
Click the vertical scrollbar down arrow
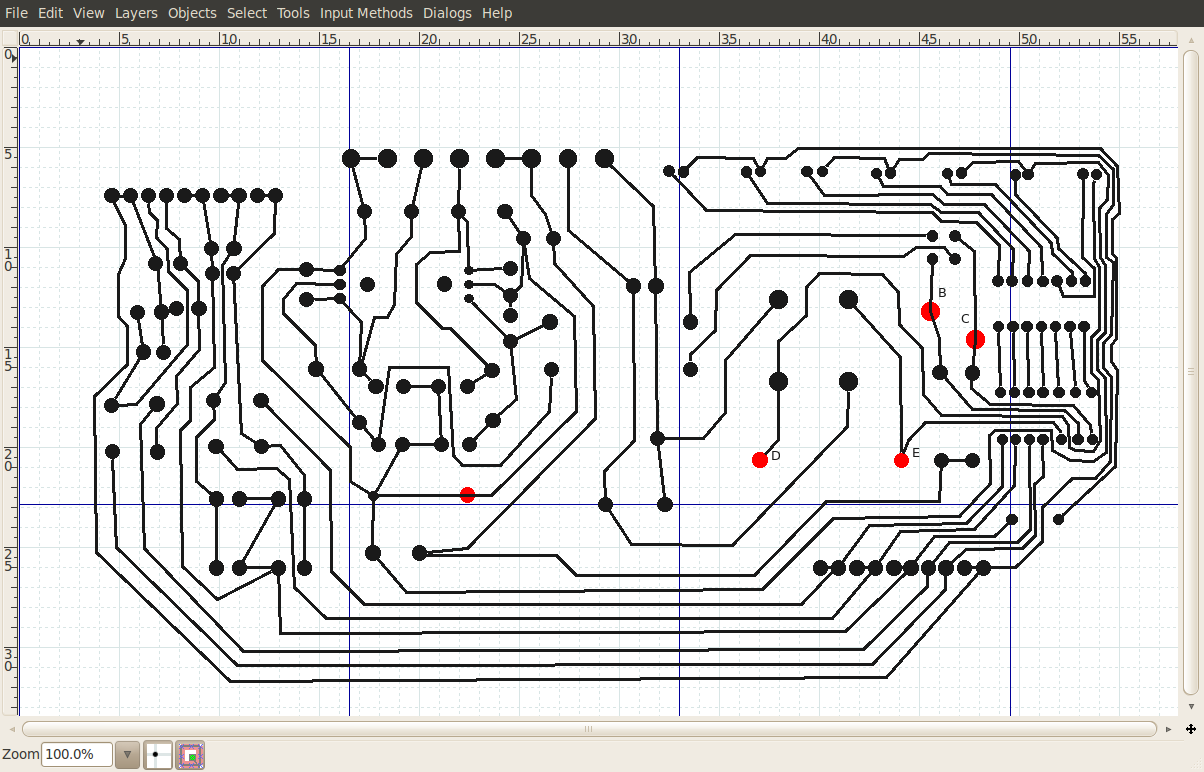tap(1190, 705)
